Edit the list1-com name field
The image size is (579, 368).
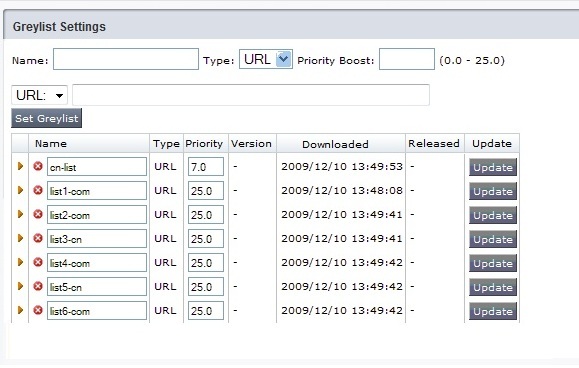[x=97, y=191]
